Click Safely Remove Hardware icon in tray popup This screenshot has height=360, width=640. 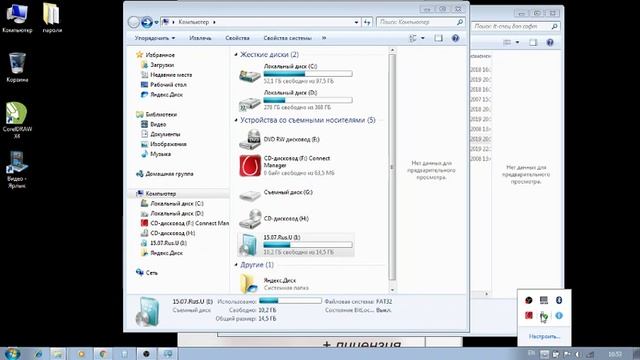tap(544, 316)
